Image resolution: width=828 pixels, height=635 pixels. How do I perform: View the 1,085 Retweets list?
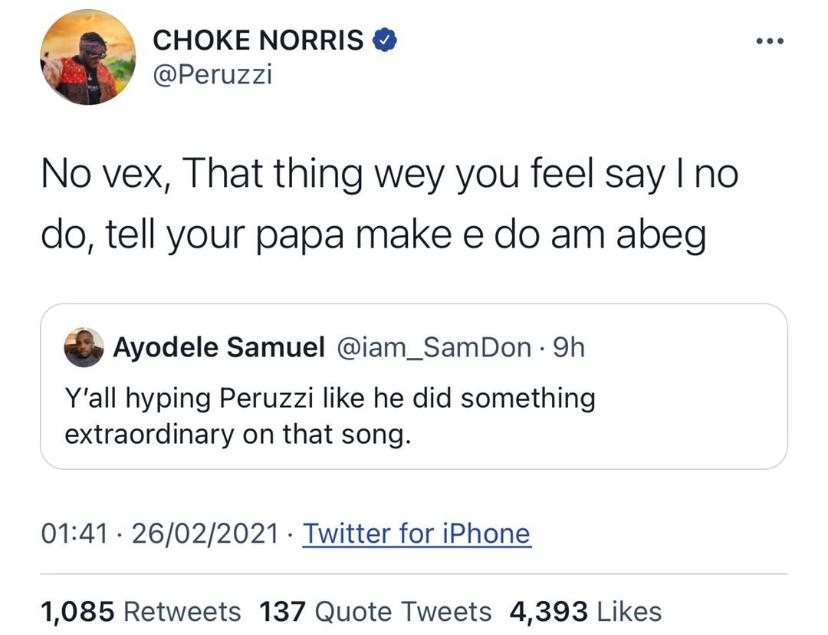(140, 611)
